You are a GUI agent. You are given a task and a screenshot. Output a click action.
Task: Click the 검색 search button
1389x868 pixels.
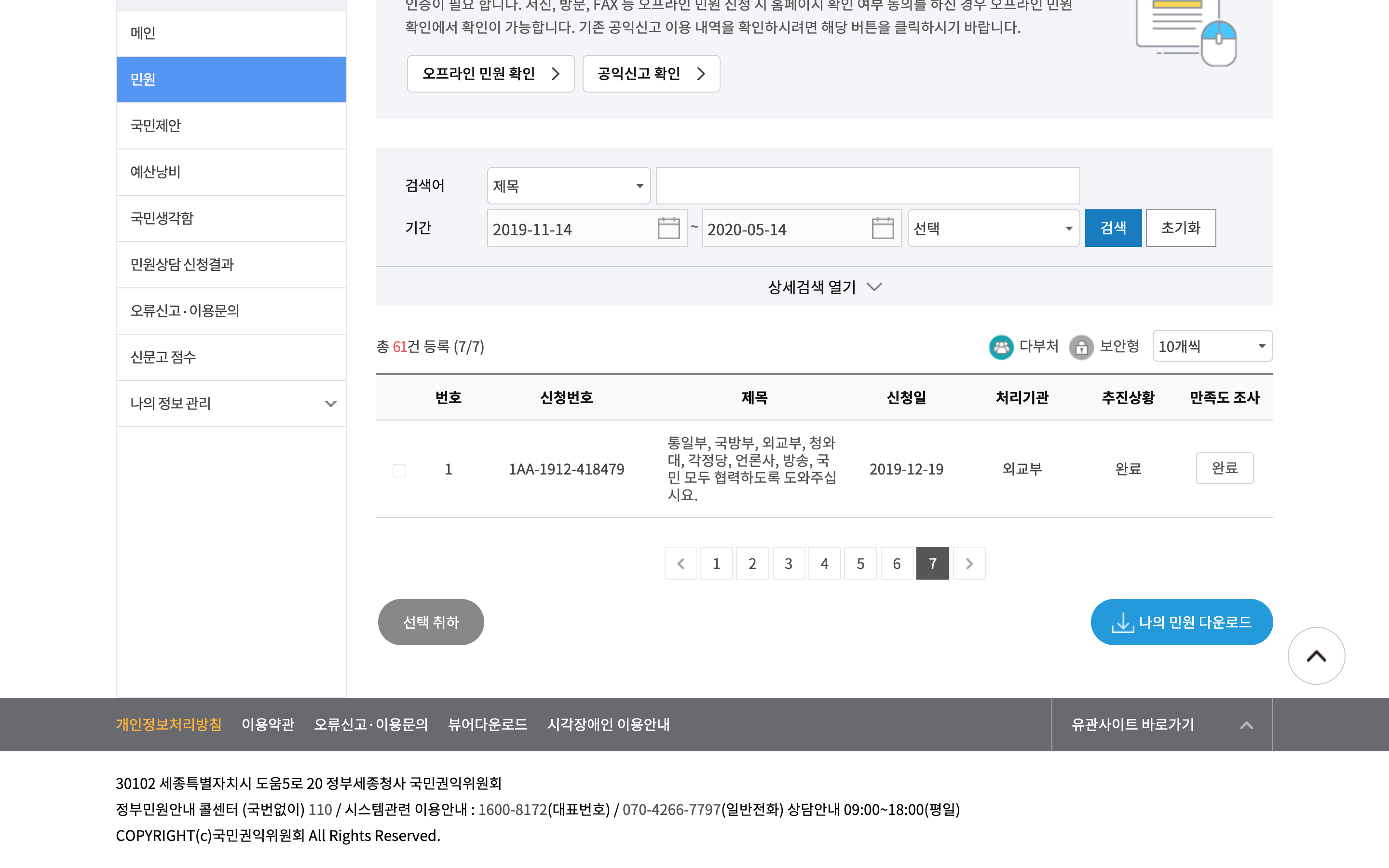tap(1113, 228)
